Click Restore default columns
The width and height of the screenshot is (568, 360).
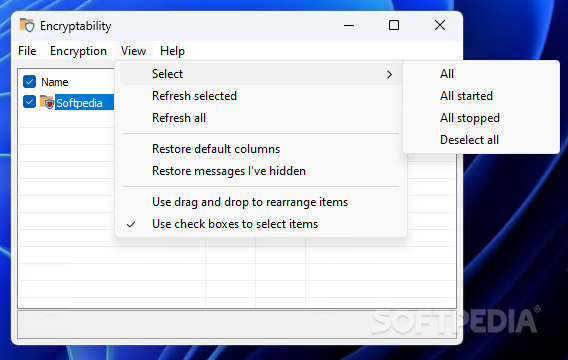261,149
